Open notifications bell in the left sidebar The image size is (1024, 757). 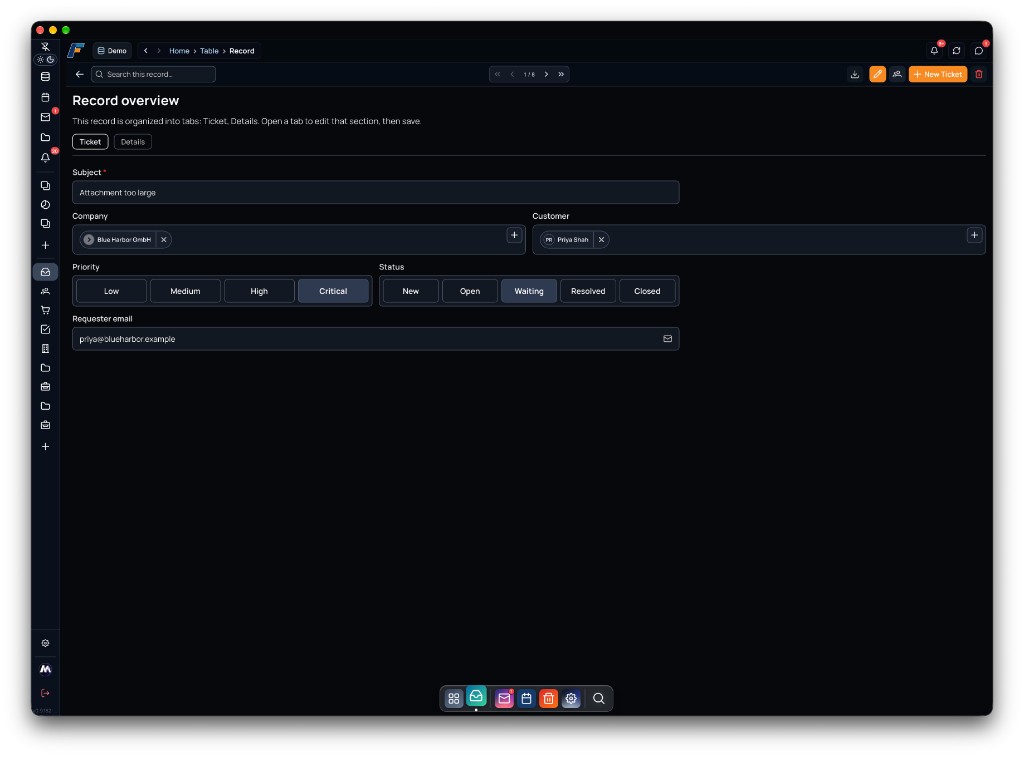[45, 157]
